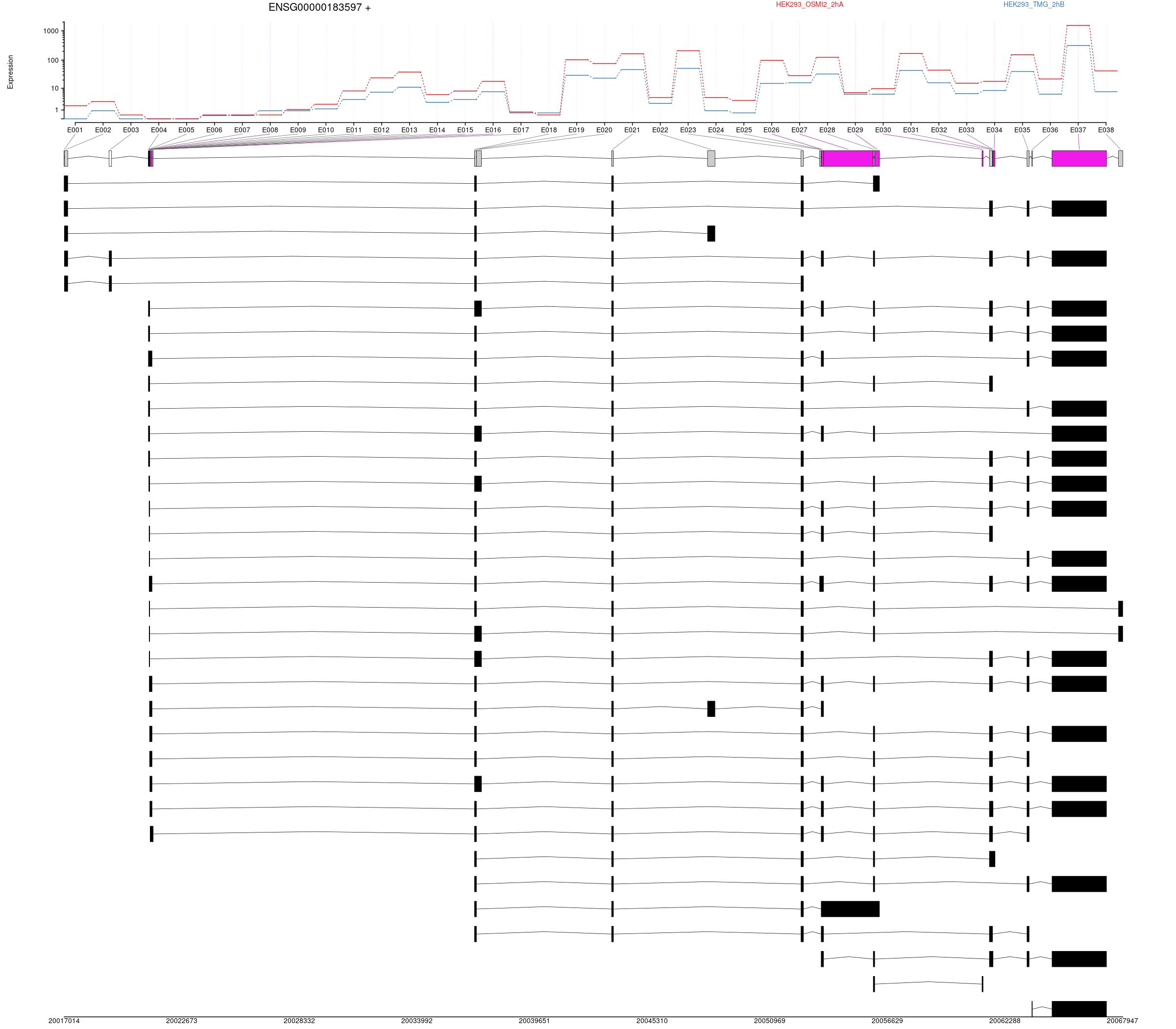Click exon bin label E012
This screenshot has height=1029, width=1176.
[x=381, y=130]
